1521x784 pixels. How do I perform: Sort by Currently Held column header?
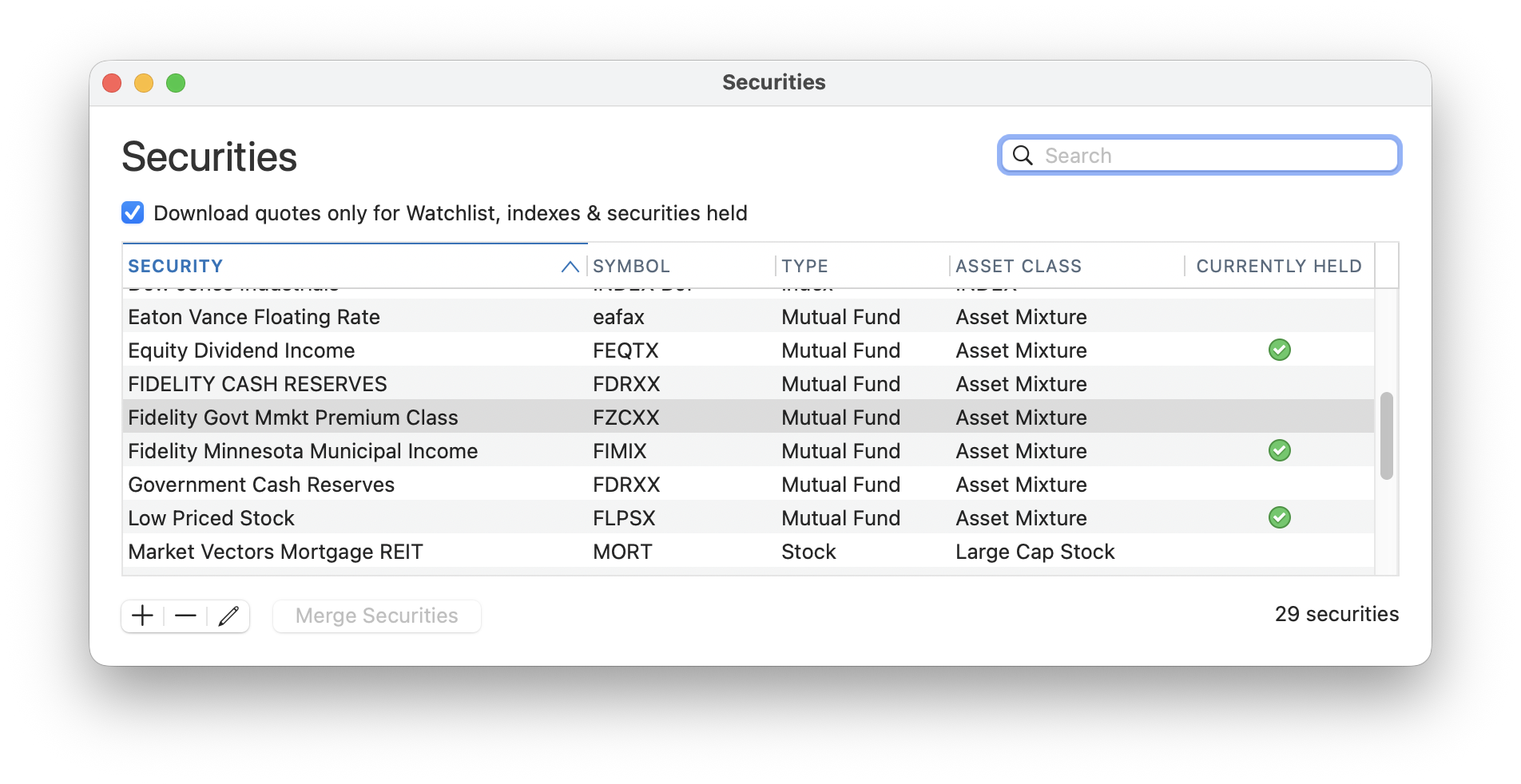tap(1278, 267)
